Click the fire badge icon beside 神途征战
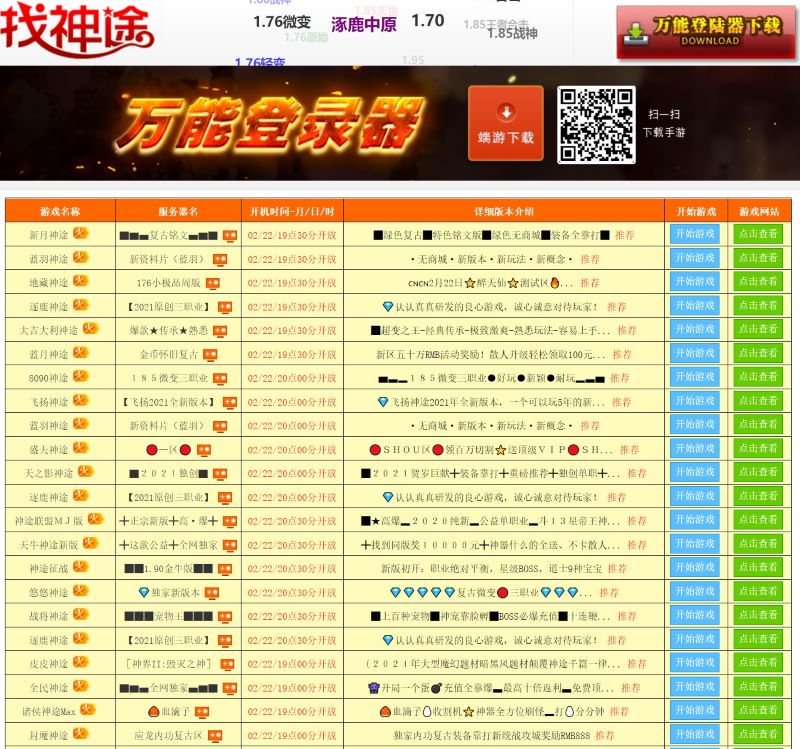The height and width of the screenshot is (749, 800). 81,567
